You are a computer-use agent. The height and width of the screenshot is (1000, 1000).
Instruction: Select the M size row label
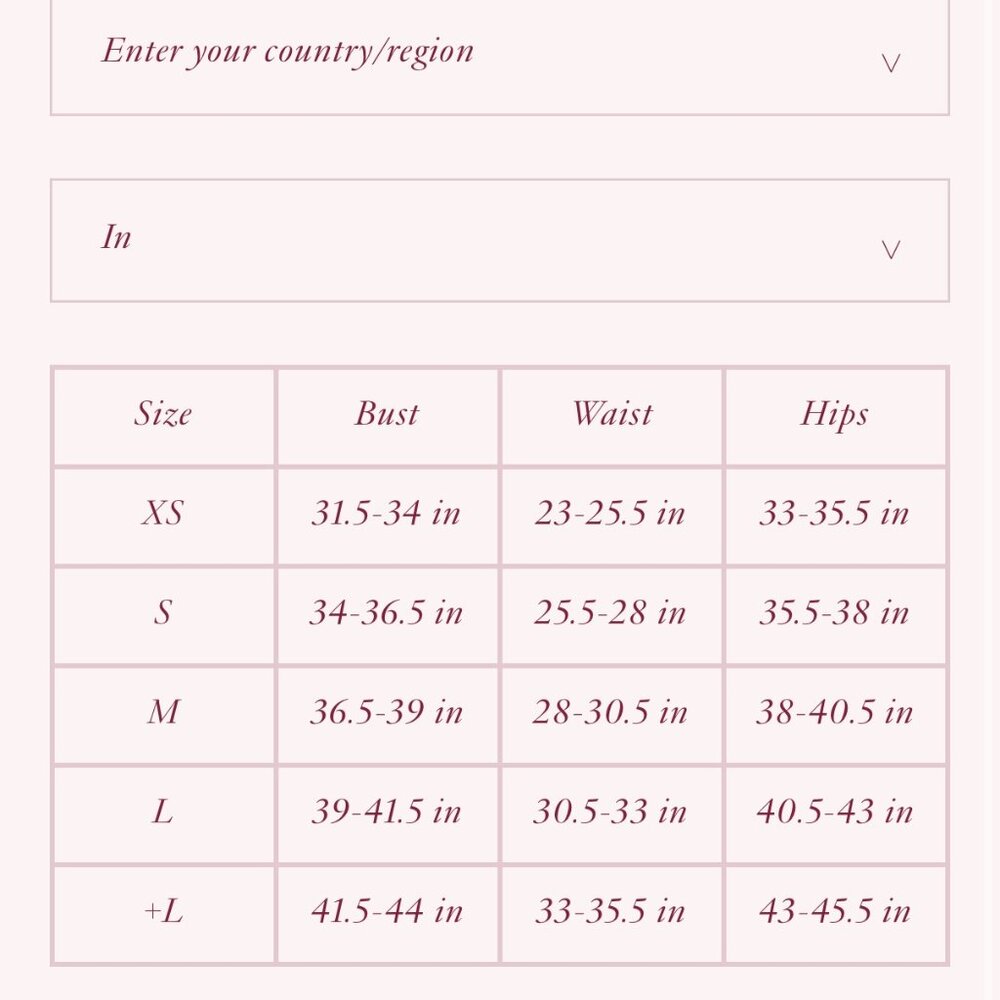(163, 712)
